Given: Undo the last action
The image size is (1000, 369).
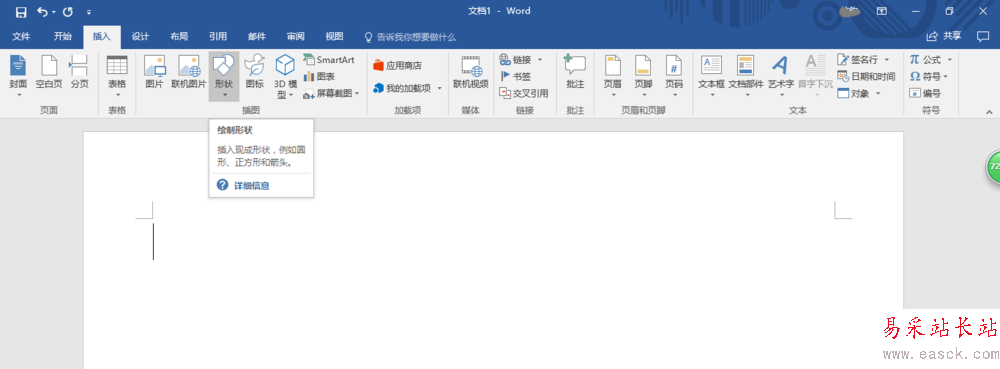Looking at the screenshot, I should [x=42, y=11].
